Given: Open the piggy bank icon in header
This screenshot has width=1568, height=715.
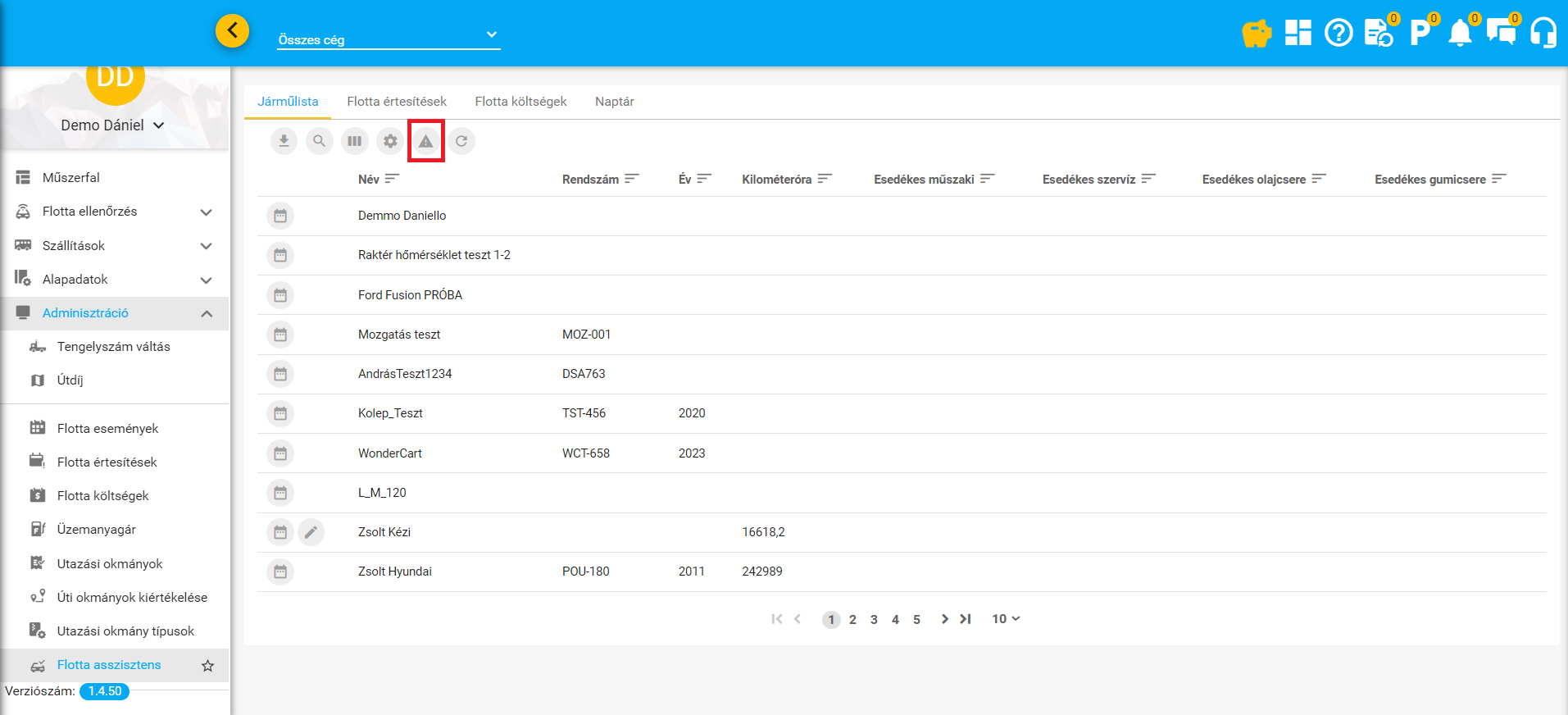Looking at the screenshot, I should (1256, 34).
